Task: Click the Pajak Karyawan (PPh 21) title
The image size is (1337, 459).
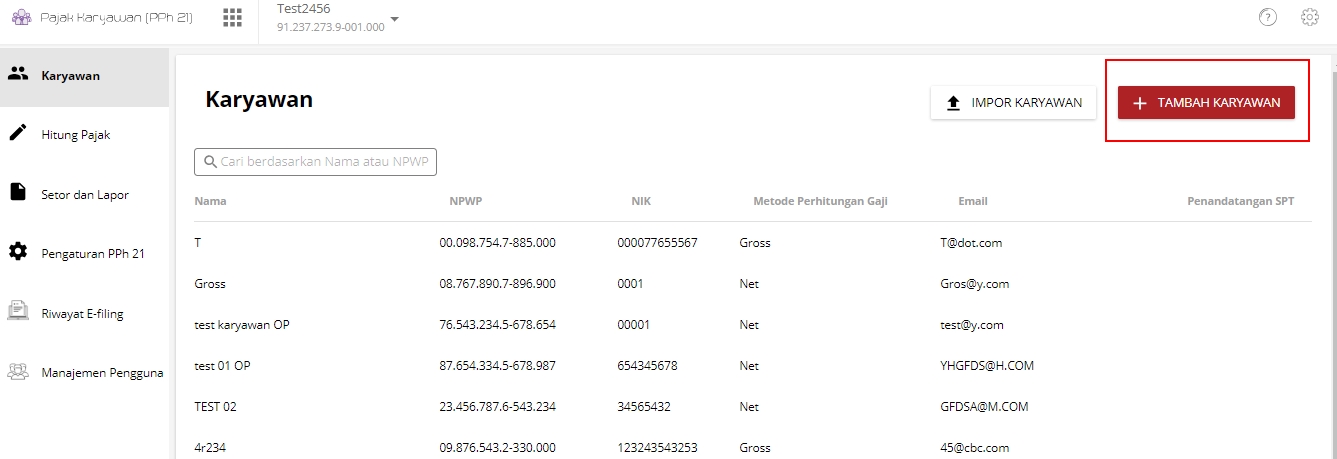Action: click(x=117, y=18)
